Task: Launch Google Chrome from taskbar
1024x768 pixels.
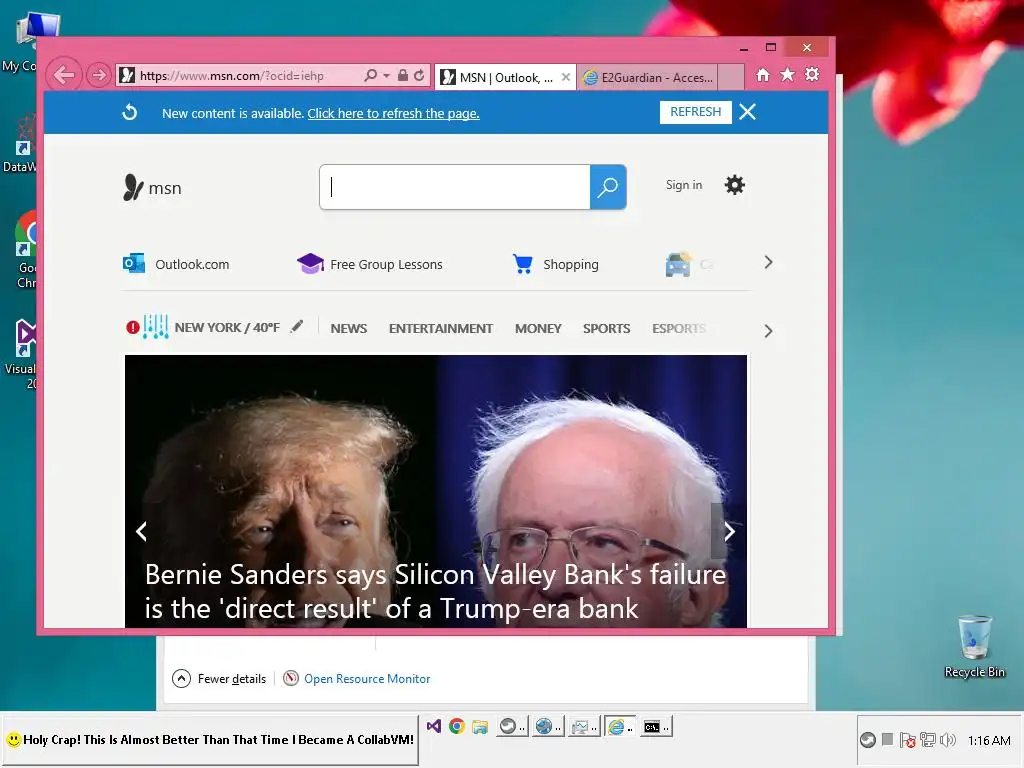Action: (x=457, y=726)
